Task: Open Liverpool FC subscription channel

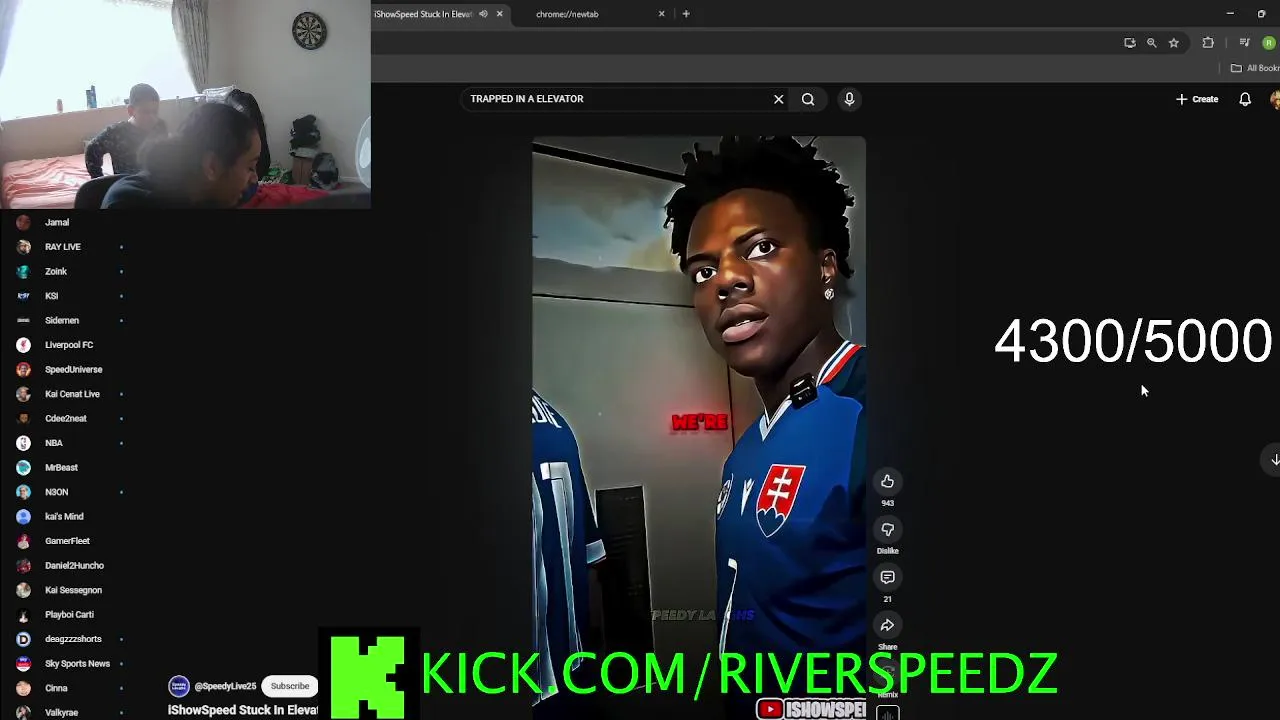Action: pos(70,345)
